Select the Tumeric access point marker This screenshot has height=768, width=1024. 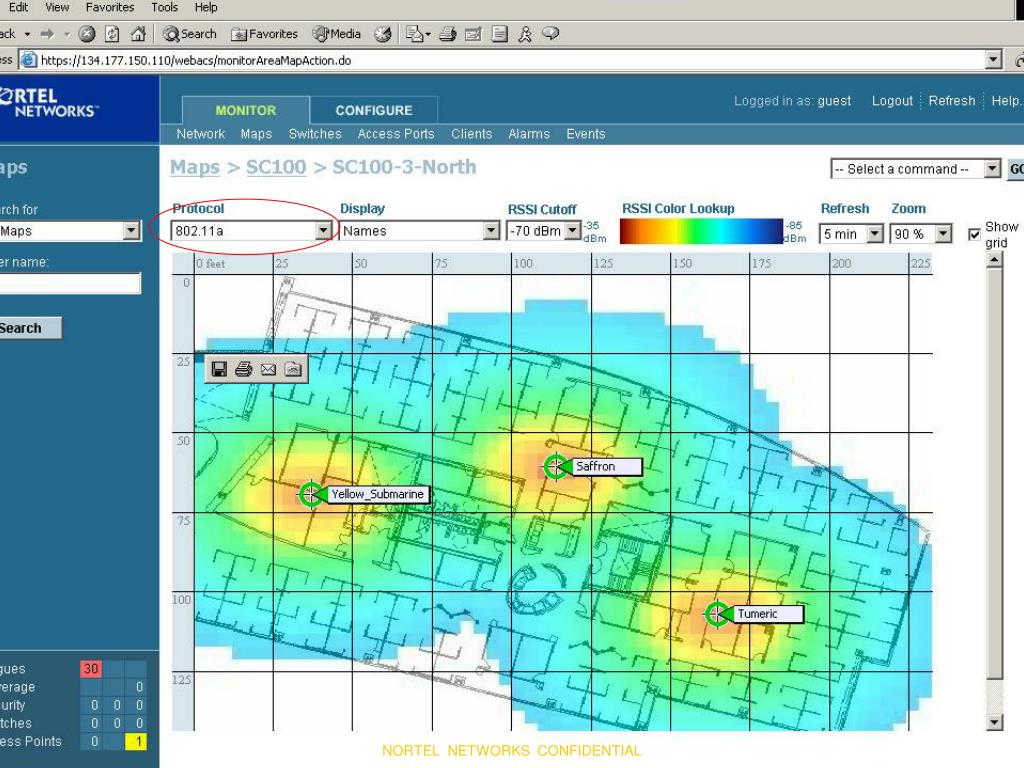click(x=717, y=614)
